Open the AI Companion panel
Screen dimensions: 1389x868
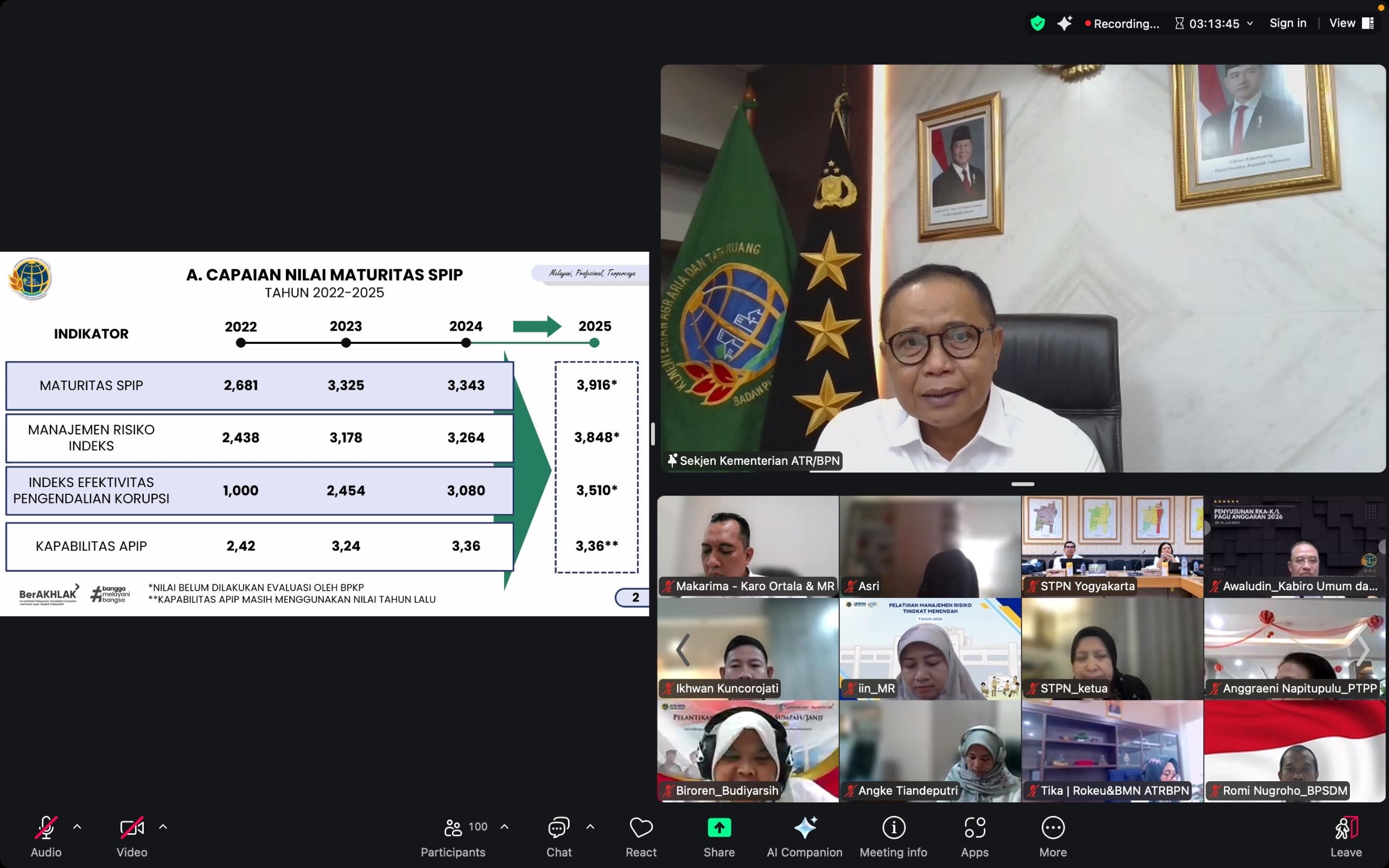pyautogui.click(x=804, y=827)
